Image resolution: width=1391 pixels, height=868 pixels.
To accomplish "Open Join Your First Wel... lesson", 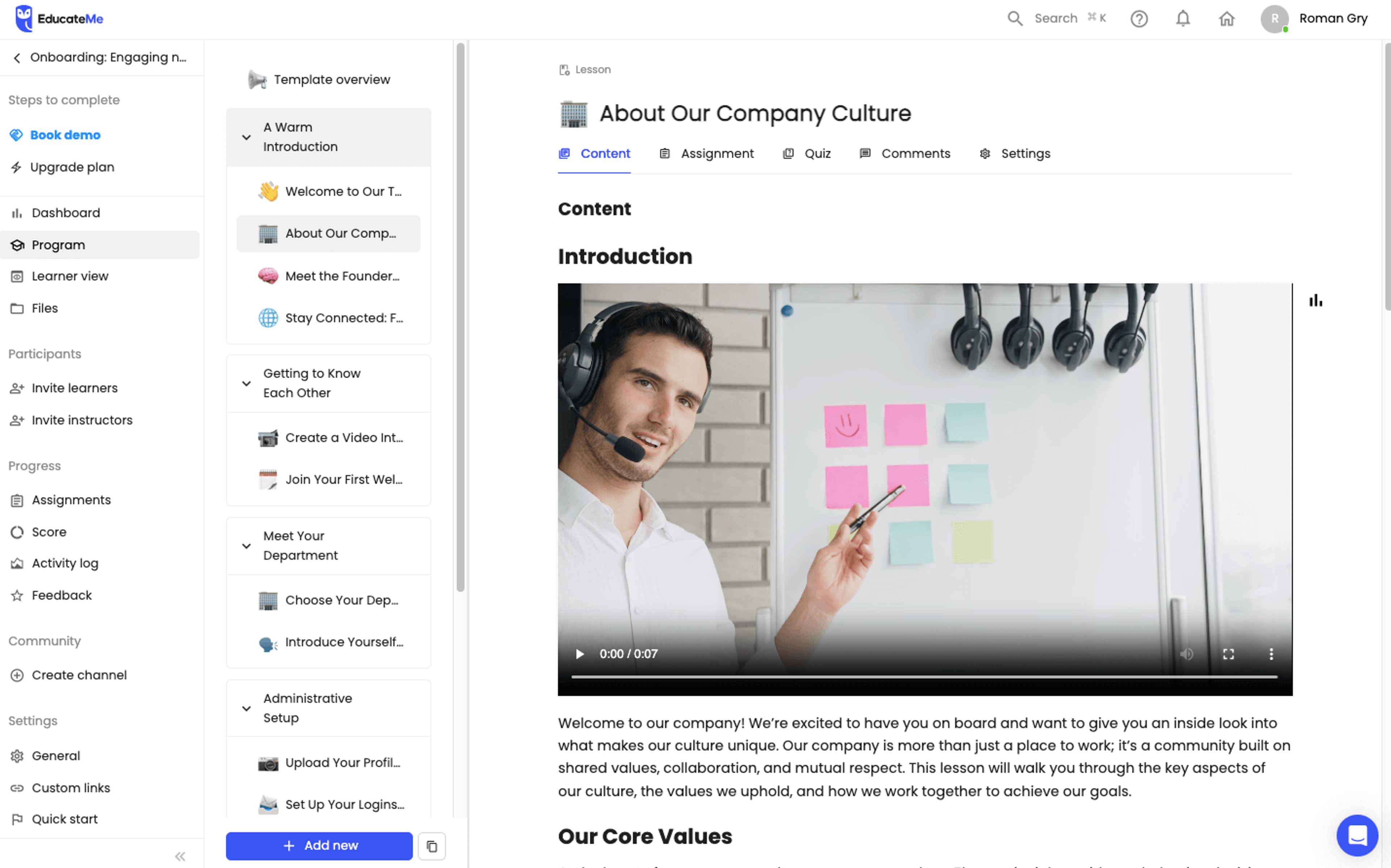I will pos(329,480).
